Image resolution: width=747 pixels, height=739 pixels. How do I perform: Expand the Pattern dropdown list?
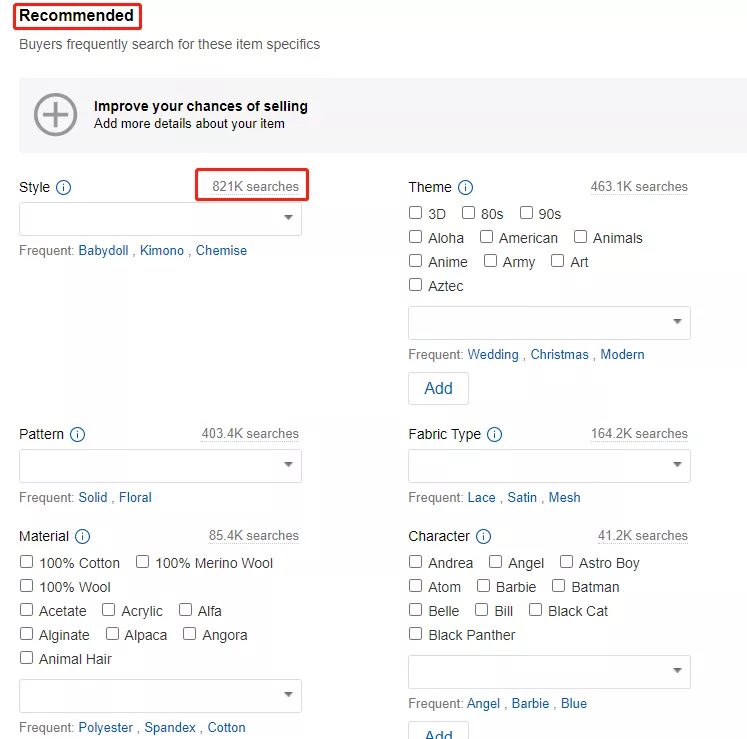pos(160,466)
